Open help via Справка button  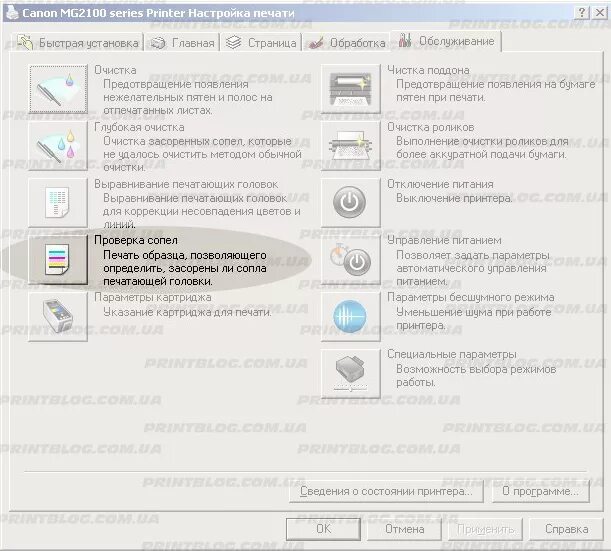click(x=567, y=529)
